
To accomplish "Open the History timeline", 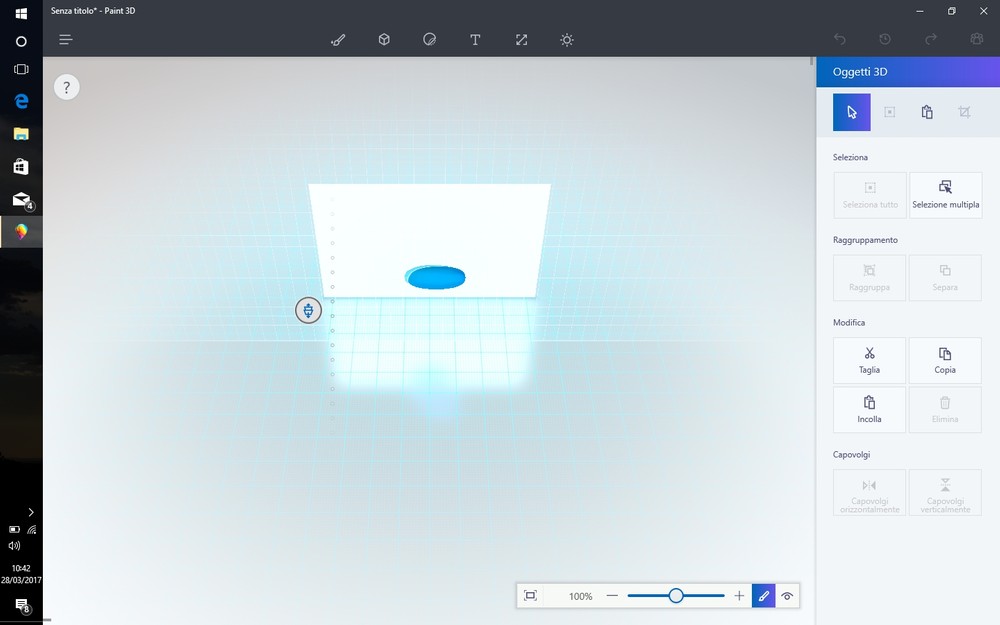I will pyautogui.click(x=885, y=40).
